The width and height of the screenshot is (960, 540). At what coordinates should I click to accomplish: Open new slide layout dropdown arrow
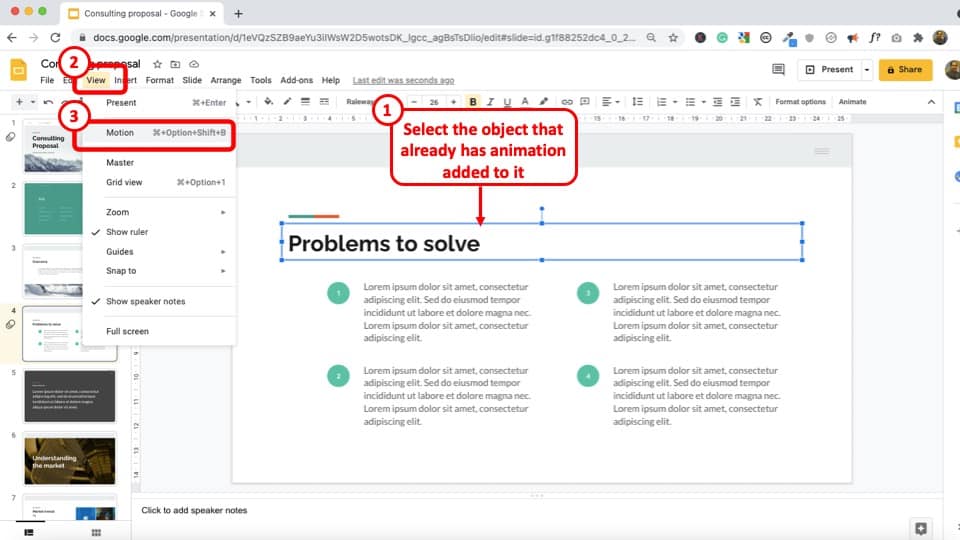33,102
